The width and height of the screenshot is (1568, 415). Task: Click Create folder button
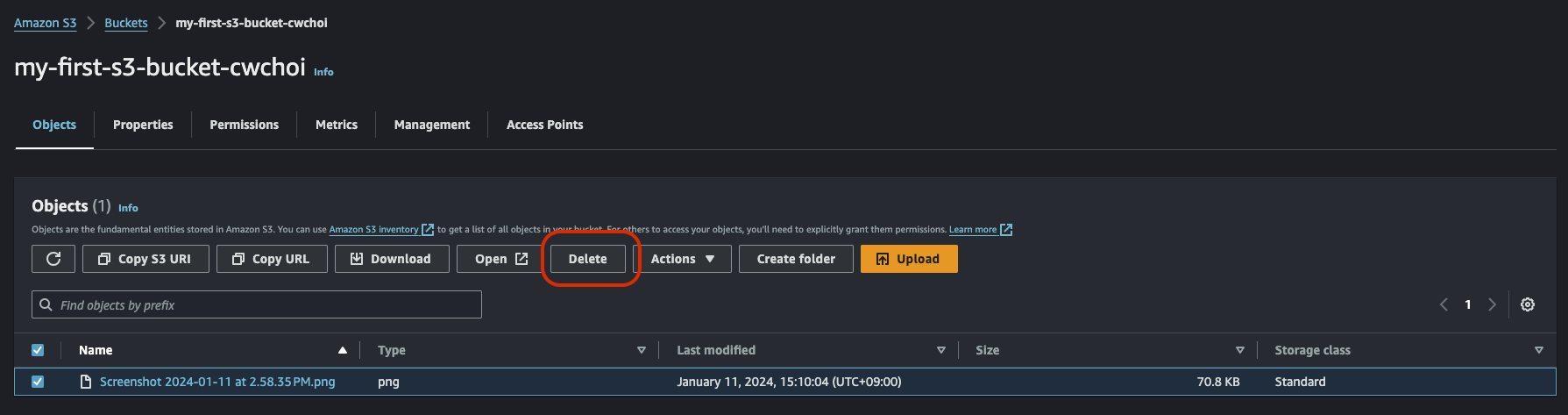[796, 259]
